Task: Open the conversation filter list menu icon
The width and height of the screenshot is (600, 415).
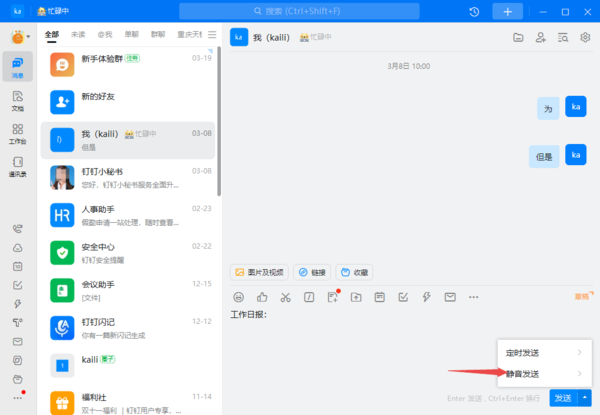Action: [x=211, y=34]
